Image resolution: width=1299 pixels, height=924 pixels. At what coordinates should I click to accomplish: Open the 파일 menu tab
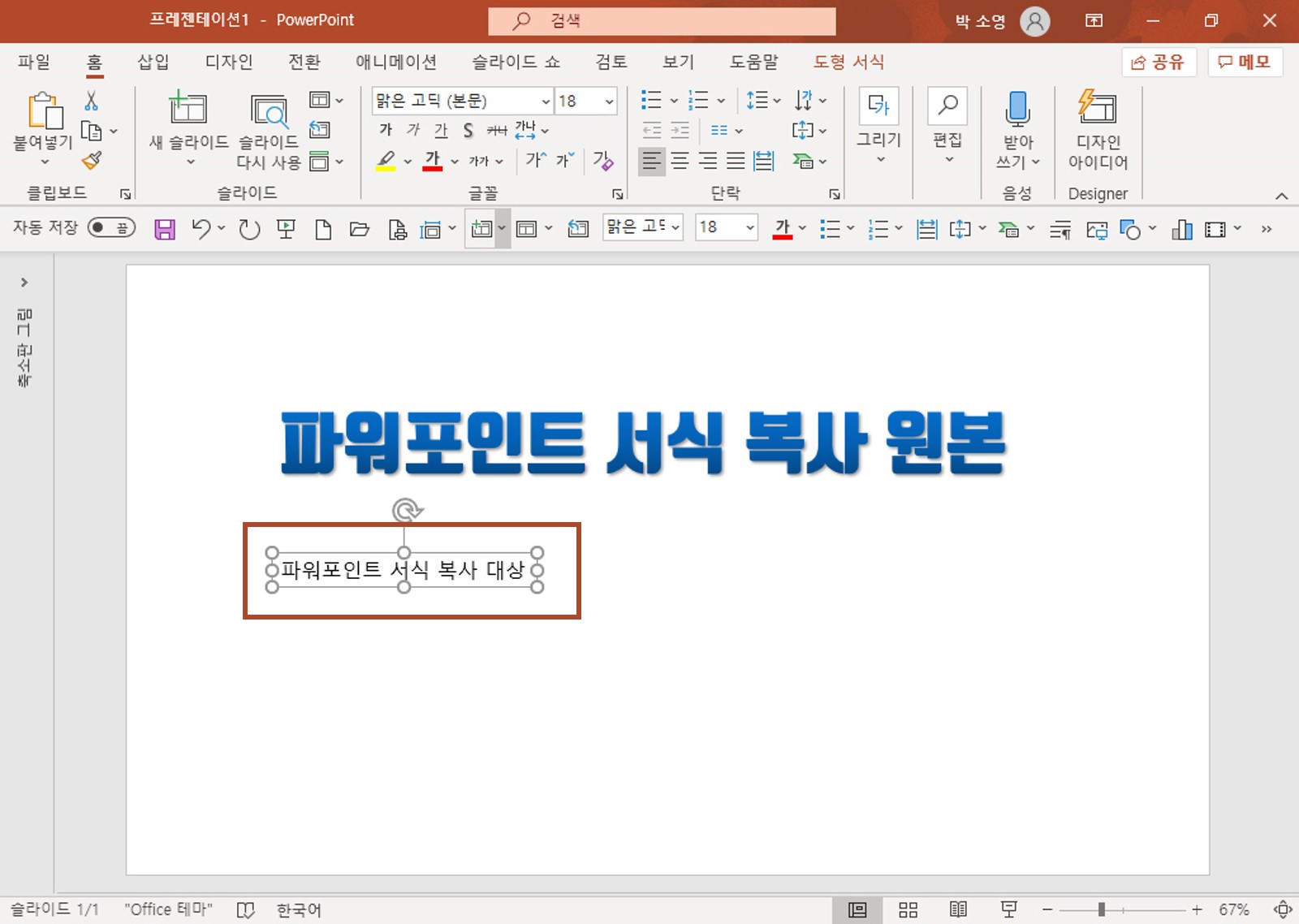(34, 62)
